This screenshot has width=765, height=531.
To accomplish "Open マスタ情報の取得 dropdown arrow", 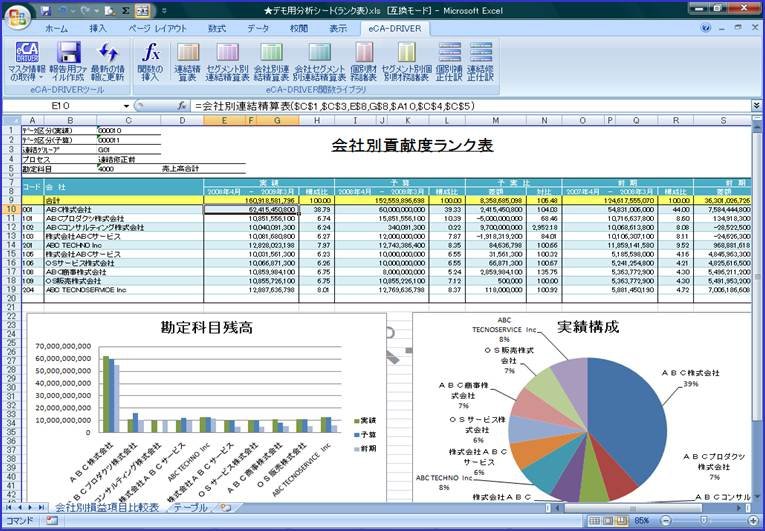I will [41, 78].
